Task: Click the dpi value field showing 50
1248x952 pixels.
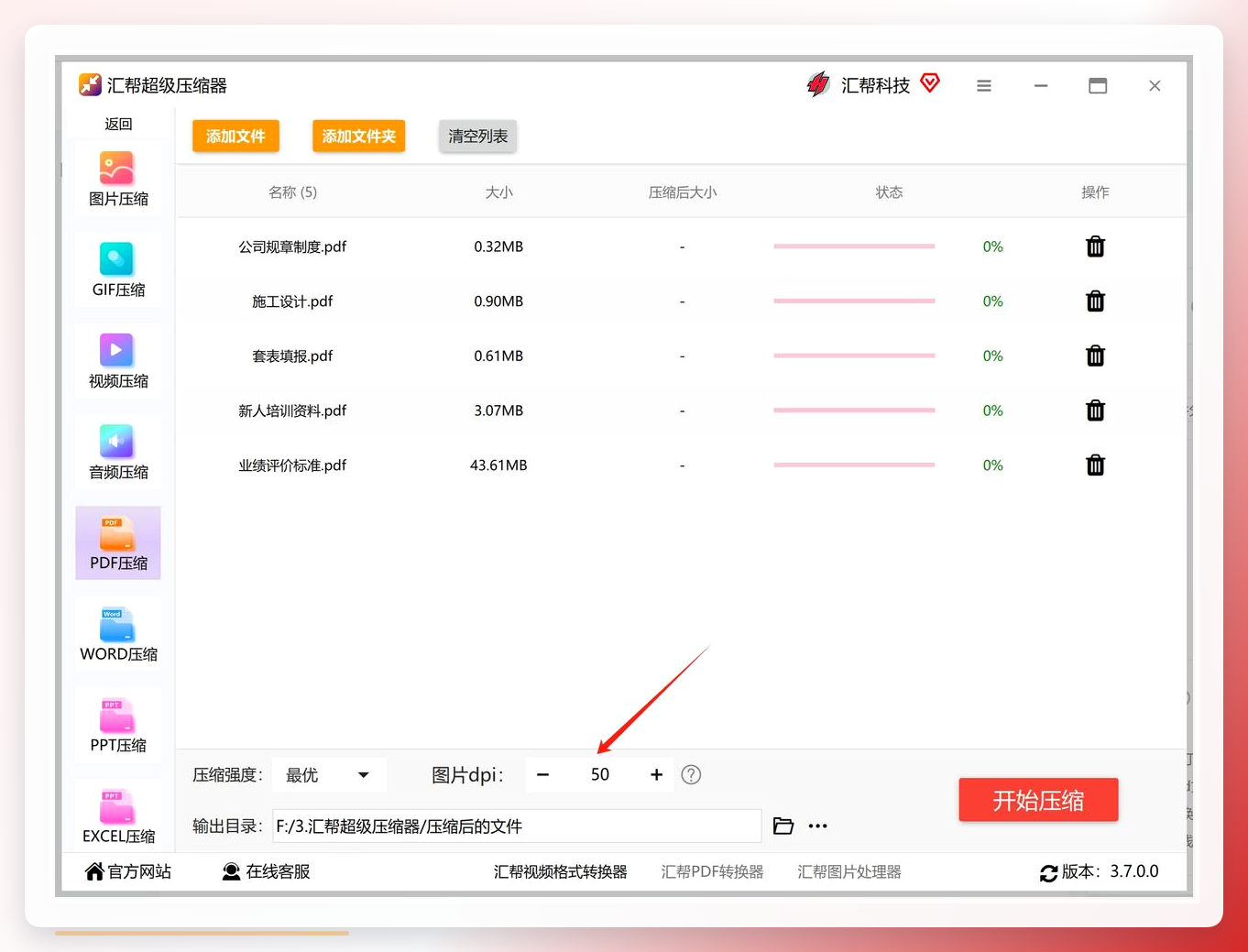Action: tap(599, 774)
